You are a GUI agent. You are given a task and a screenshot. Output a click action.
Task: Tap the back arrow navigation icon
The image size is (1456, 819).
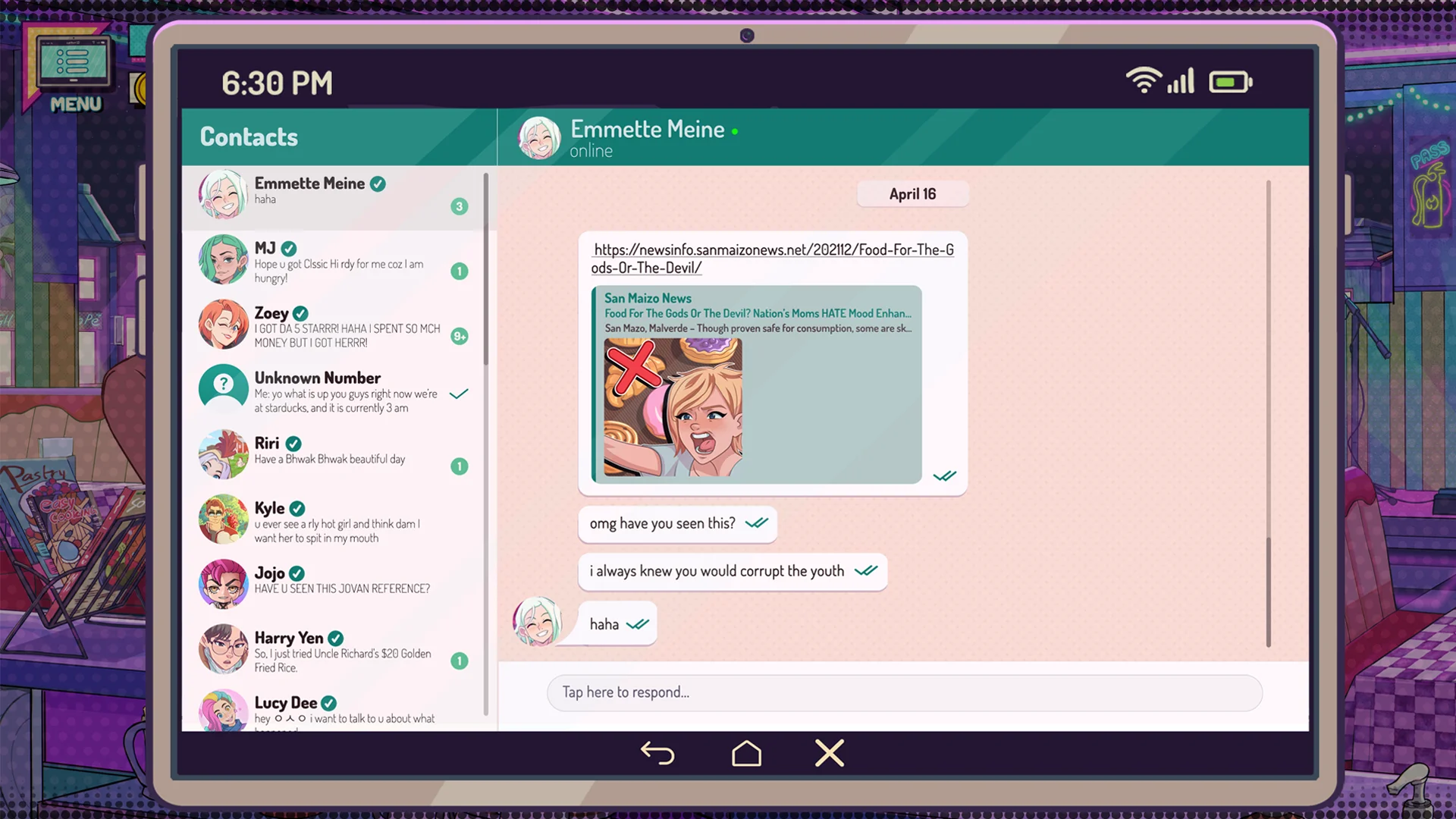[x=657, y=753]
